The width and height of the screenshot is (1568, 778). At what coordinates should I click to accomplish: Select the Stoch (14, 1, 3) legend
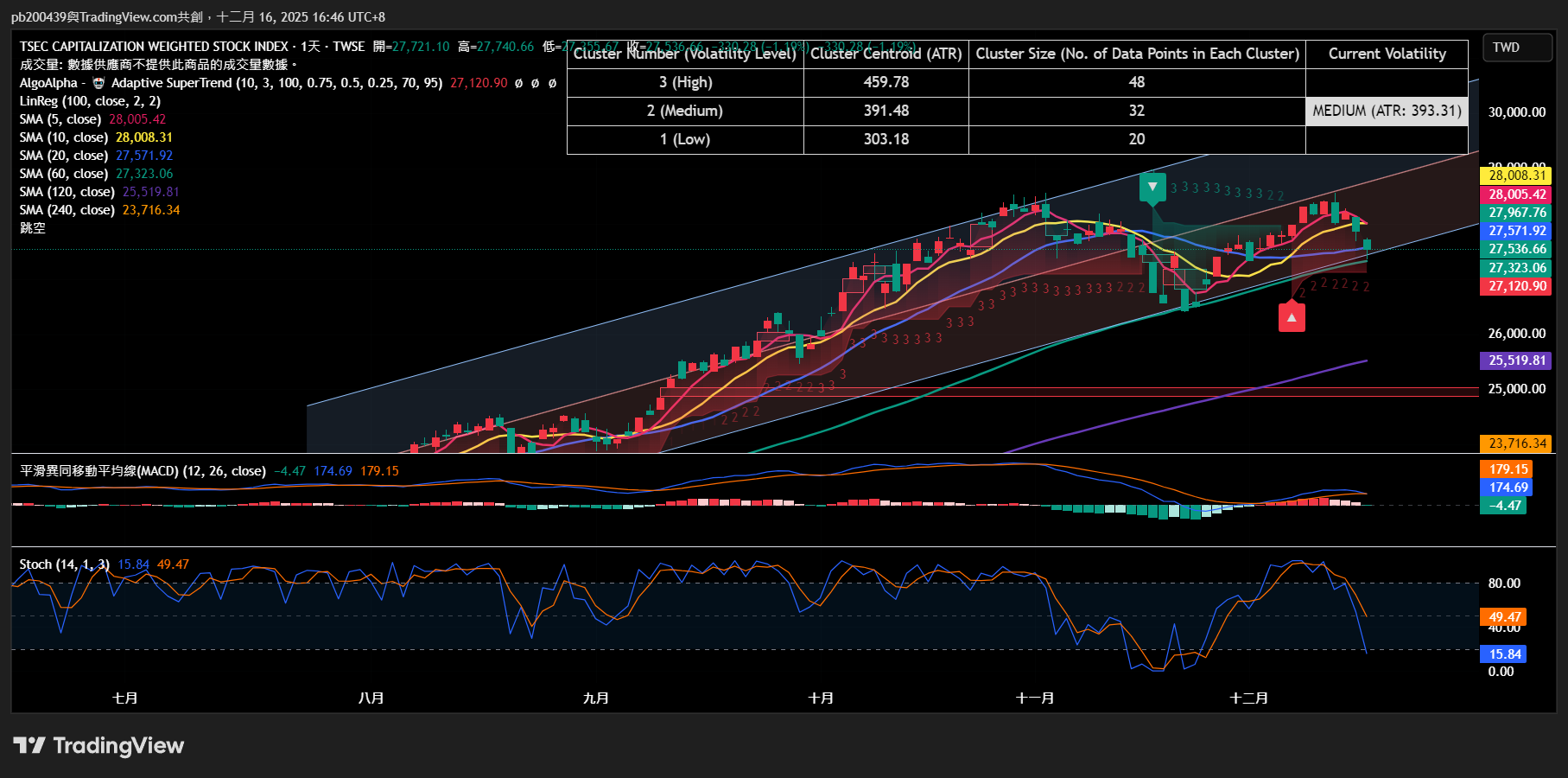[x=65, y=564]
